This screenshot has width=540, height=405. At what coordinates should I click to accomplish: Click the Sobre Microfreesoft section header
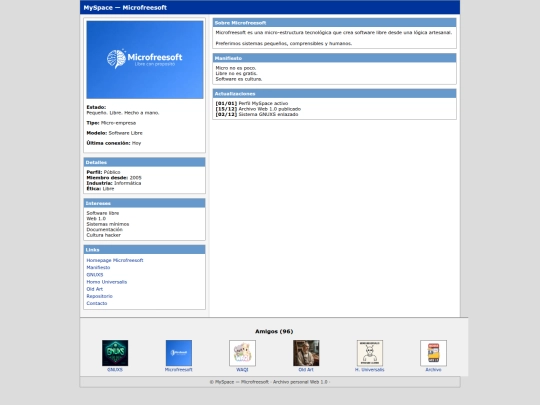(x=335, y=23)
